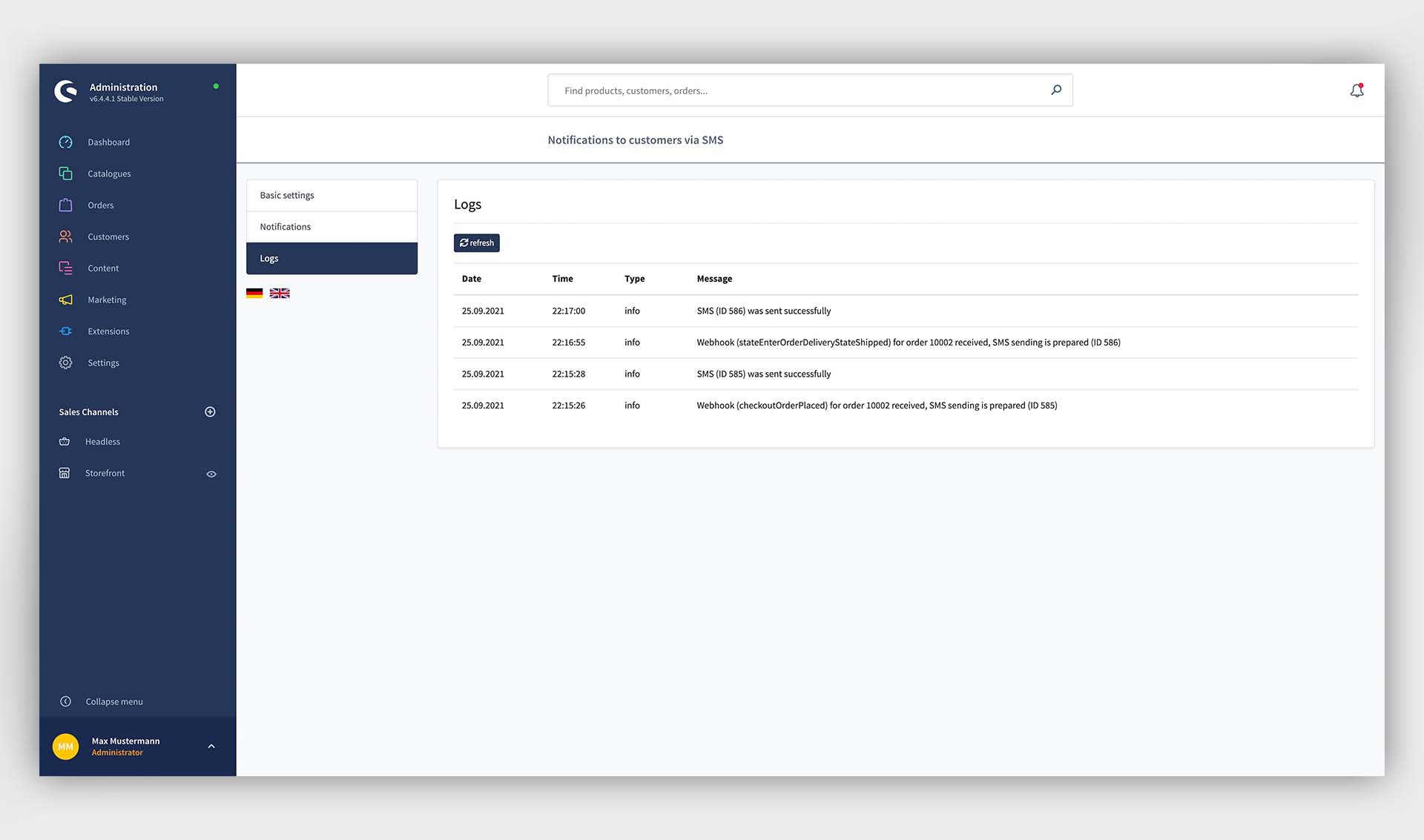
Task: Click the Notifications to customers via SMS title
Action: pyautogui.click(x=635, y=140)
